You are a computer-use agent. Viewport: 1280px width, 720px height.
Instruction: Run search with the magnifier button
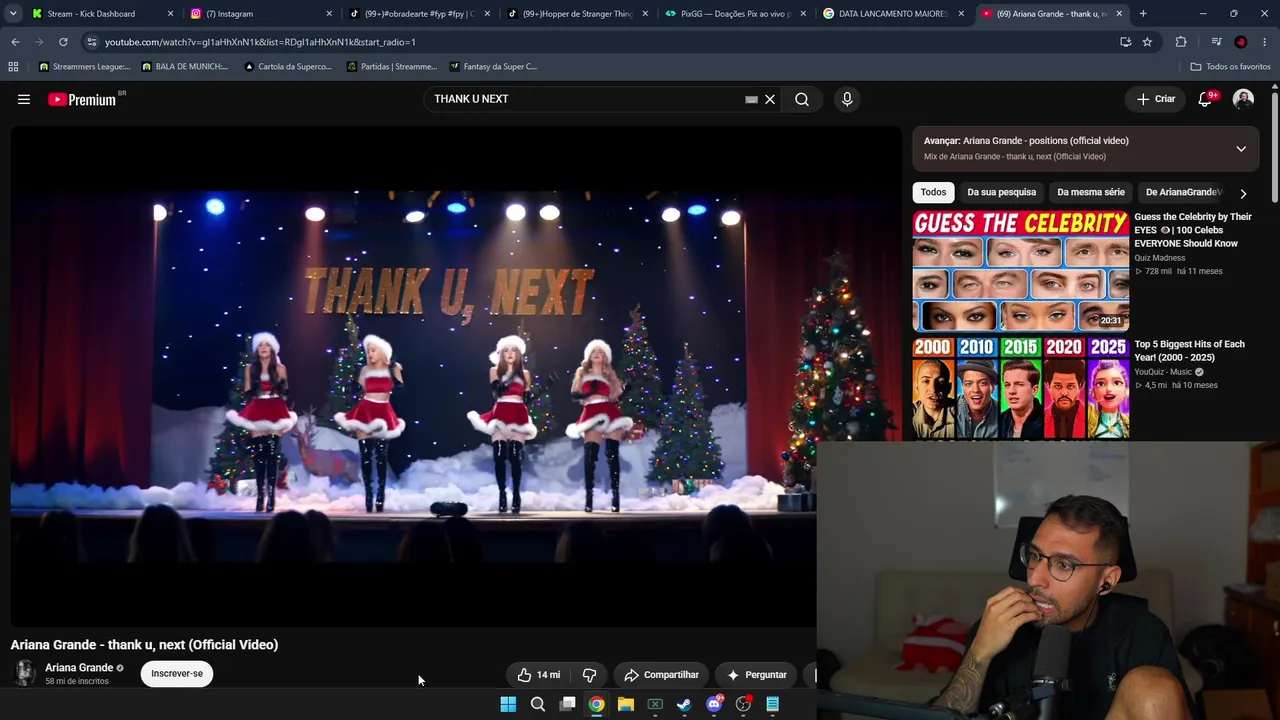802,99
